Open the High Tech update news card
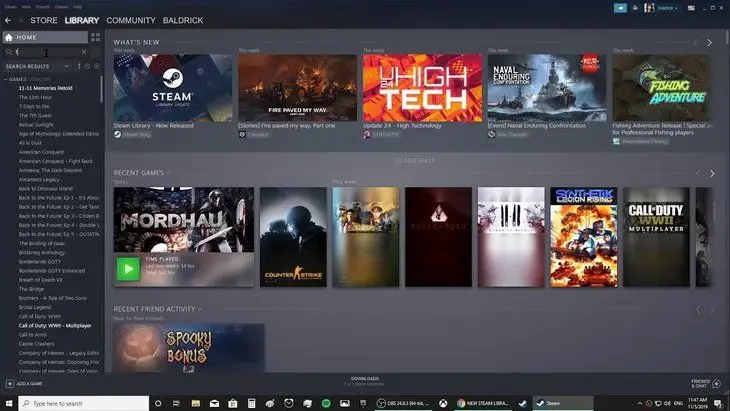The image size is (730, 411). coord(423,88)
